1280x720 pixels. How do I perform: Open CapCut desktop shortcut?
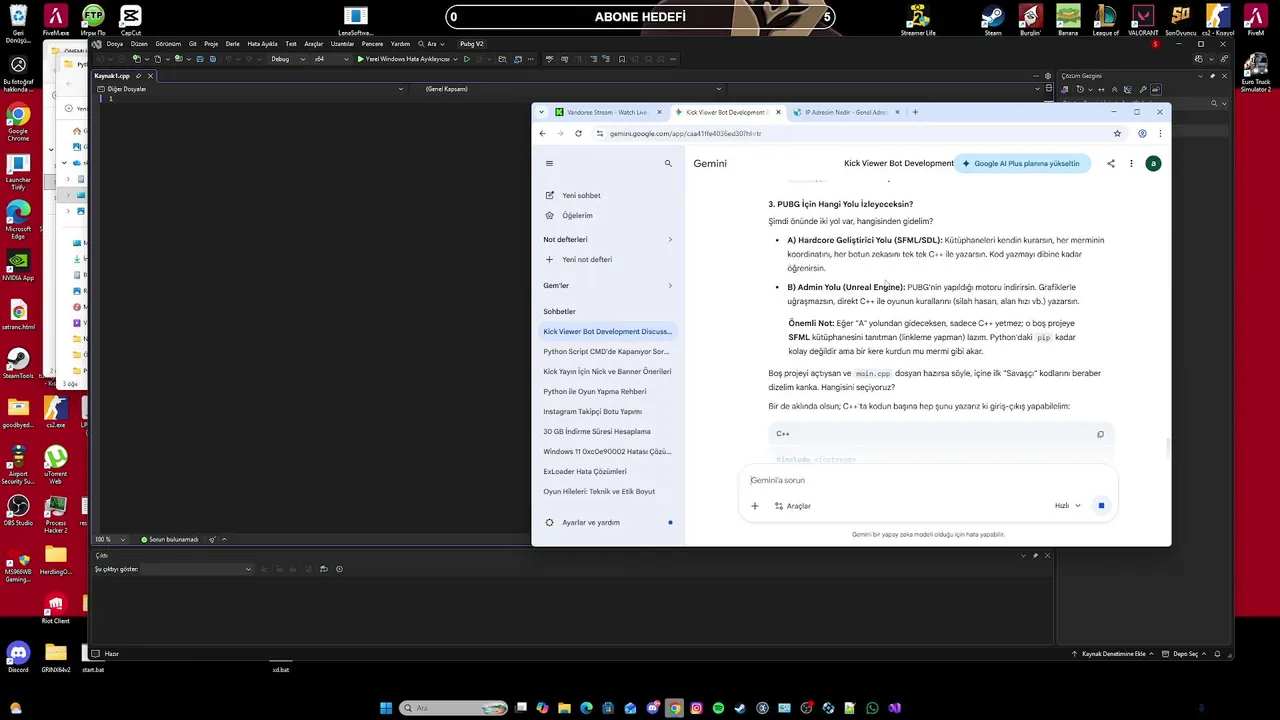pyautogui.click(x=130, y=20)
